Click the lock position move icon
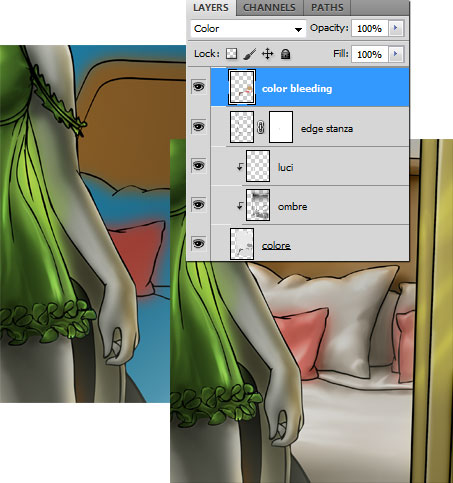 [x=267, y=54]
